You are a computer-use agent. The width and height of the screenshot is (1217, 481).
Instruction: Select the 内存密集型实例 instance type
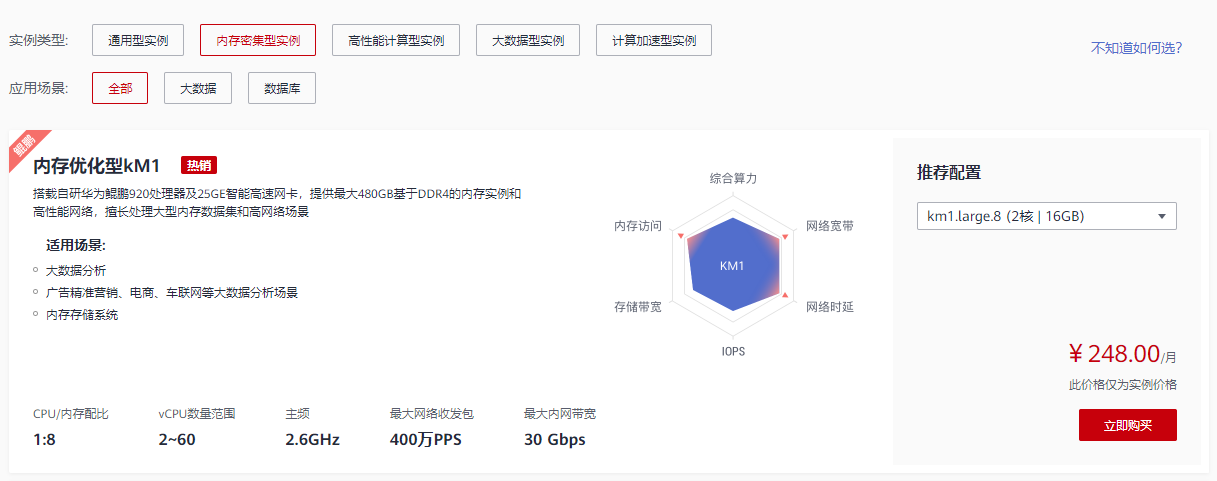pyautogui.click(x=258, y=41)
